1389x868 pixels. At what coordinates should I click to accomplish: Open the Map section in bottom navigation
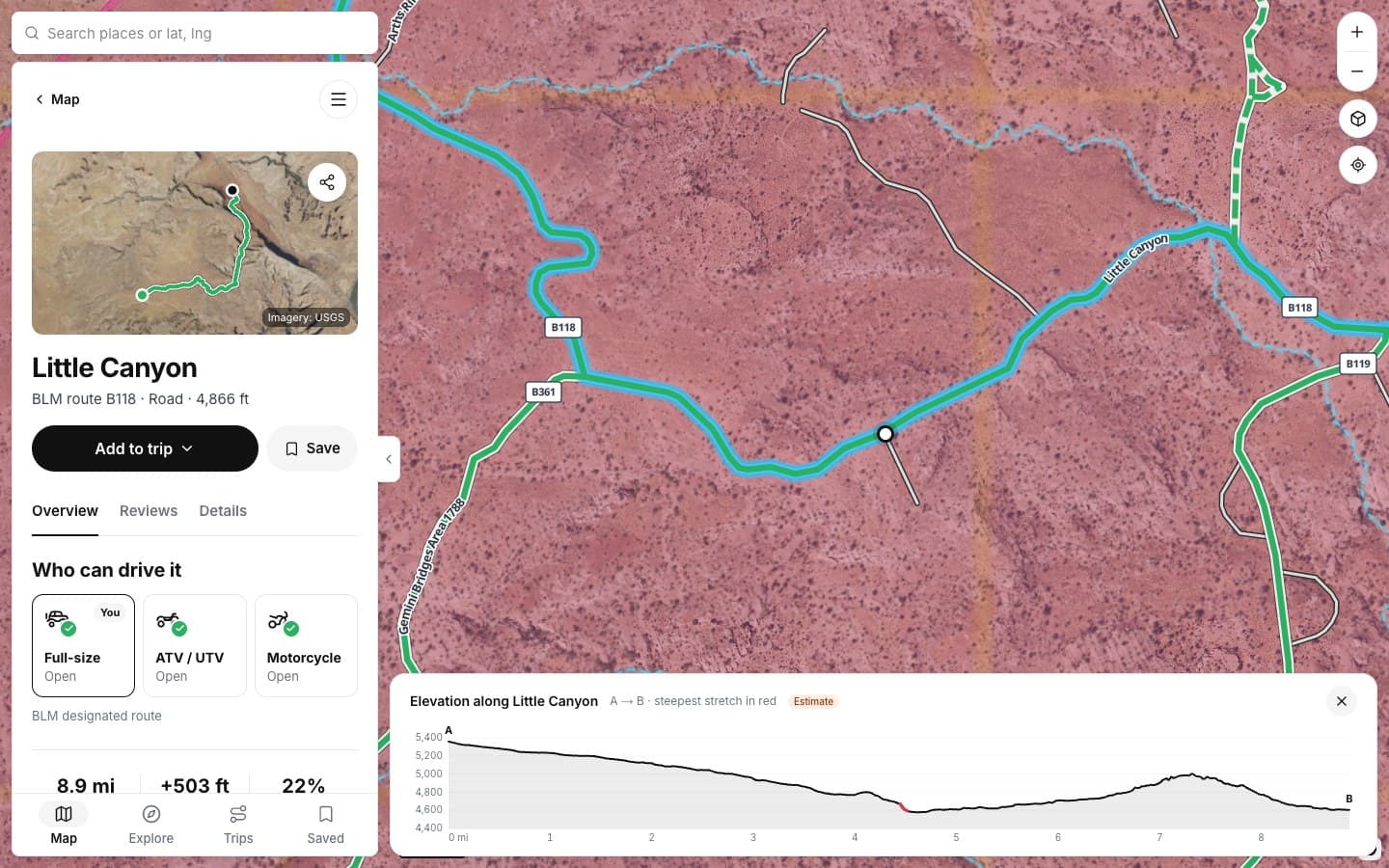point(64,825)
